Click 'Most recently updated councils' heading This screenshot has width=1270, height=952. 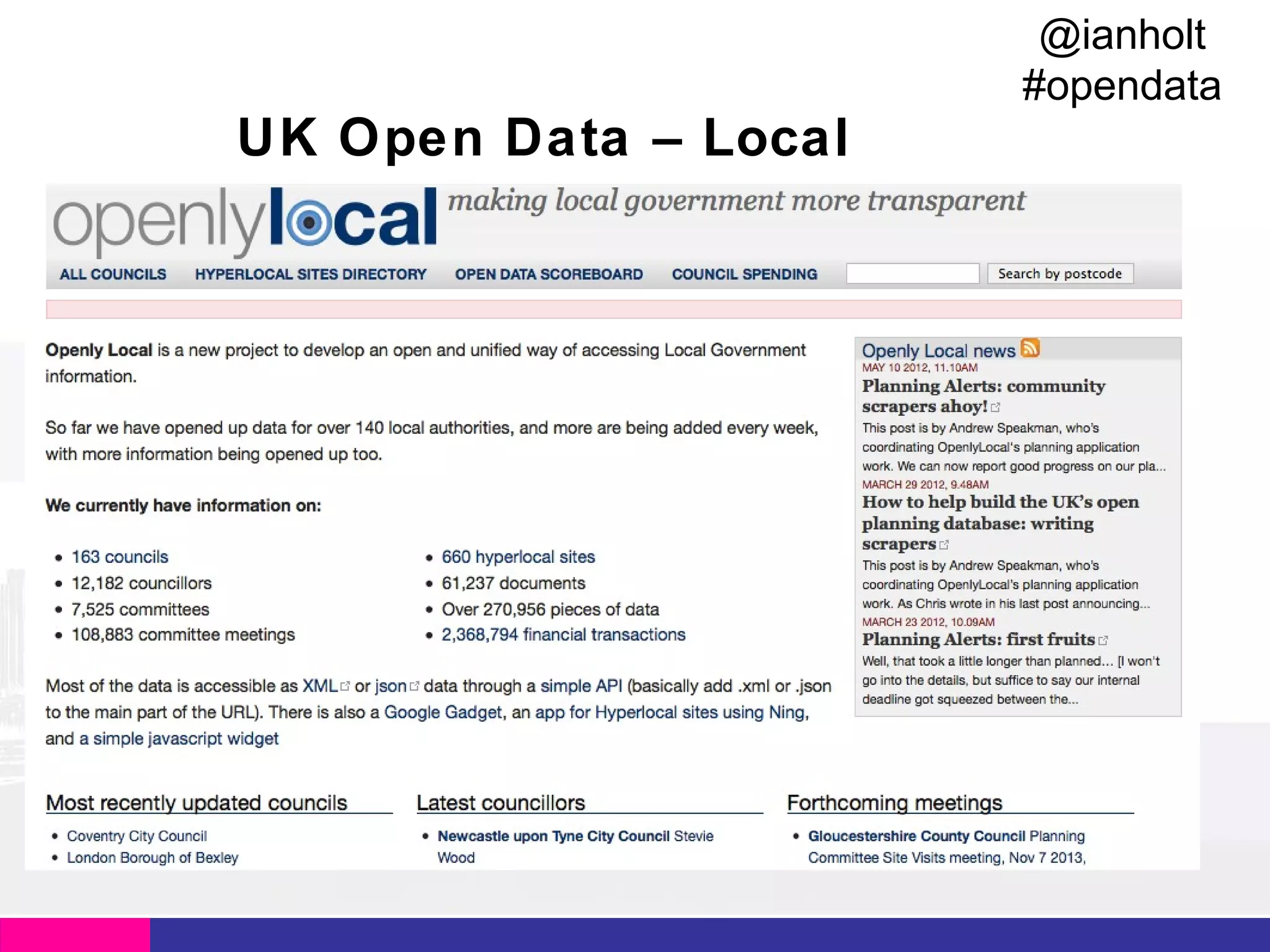pos(197,803)
